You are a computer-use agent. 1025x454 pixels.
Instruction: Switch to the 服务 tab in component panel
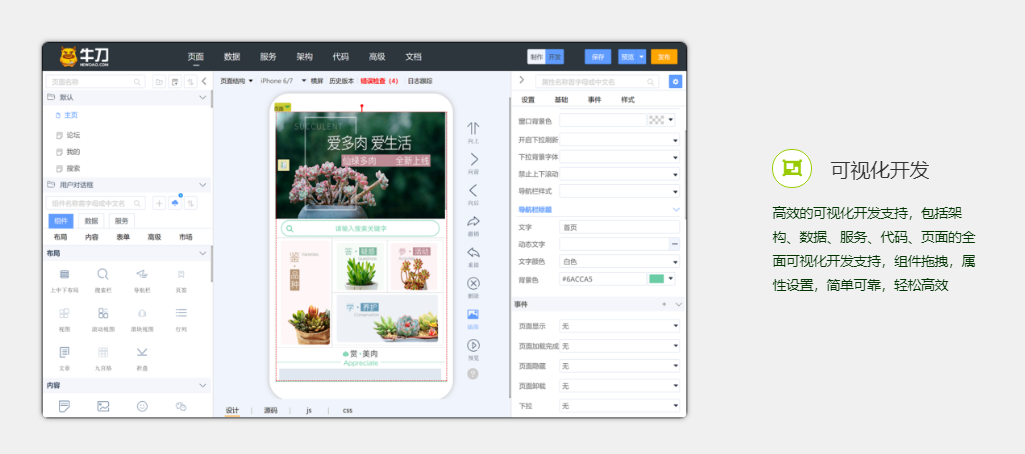click(x=122, y=221)
